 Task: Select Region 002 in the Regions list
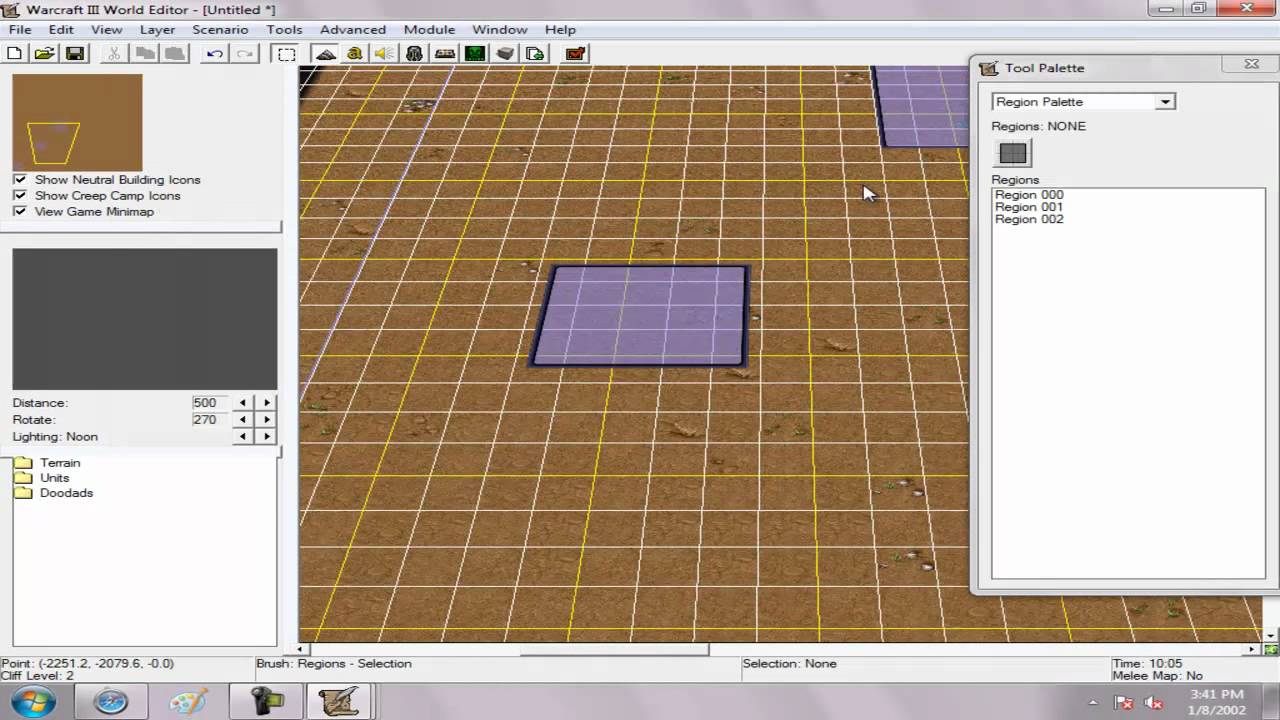point(1029,219)
